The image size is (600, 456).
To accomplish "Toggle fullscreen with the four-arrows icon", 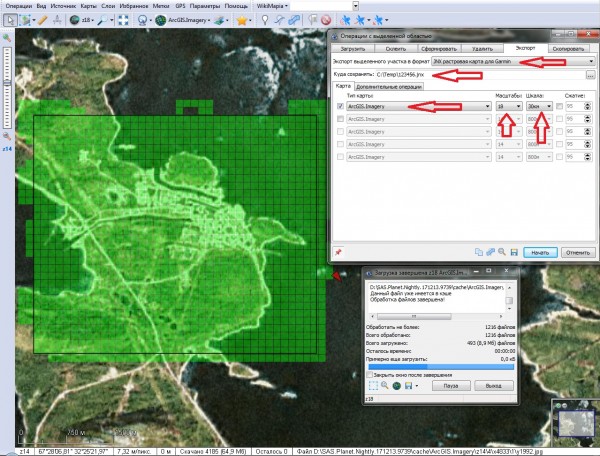I will pos(123,20).
